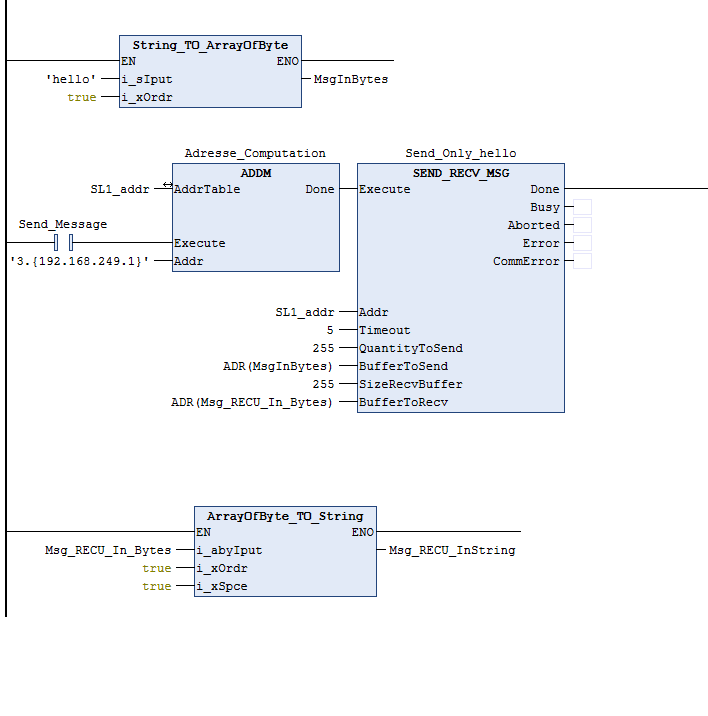Select the Busy output placeholder box
708x716 pixels.
pos(582,207)
